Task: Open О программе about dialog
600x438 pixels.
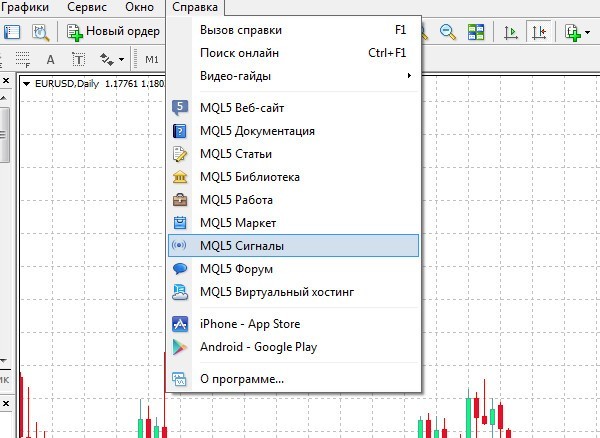Action: click(x=293, y=379)
